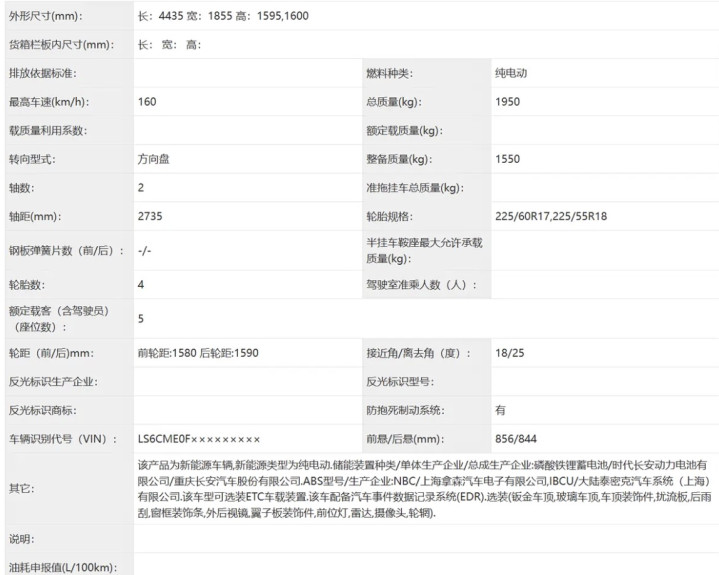Screen dimensions: 719x575
Task: Click the remarks paragraph starting 该产品为新能源车辆
Action: tap(425, 489)
